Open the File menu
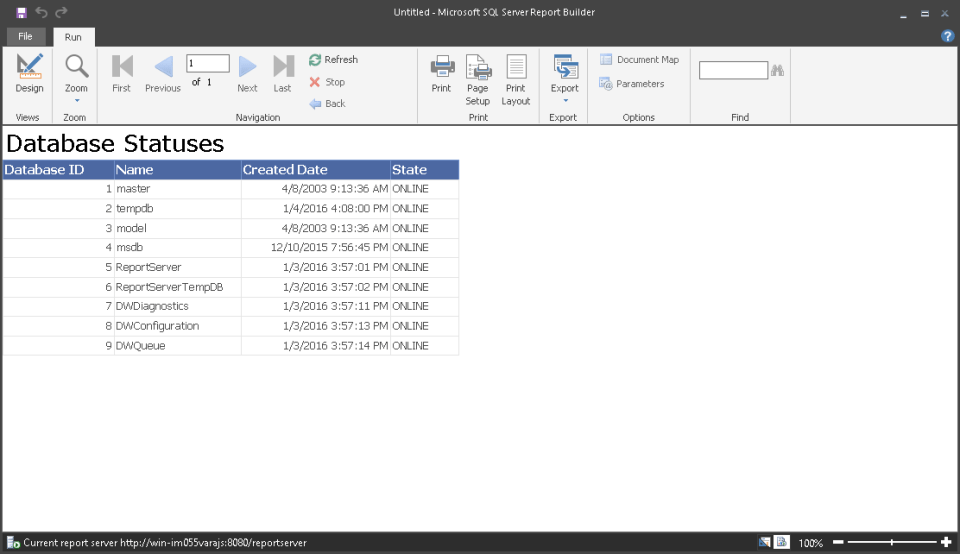 coord(25,37)
